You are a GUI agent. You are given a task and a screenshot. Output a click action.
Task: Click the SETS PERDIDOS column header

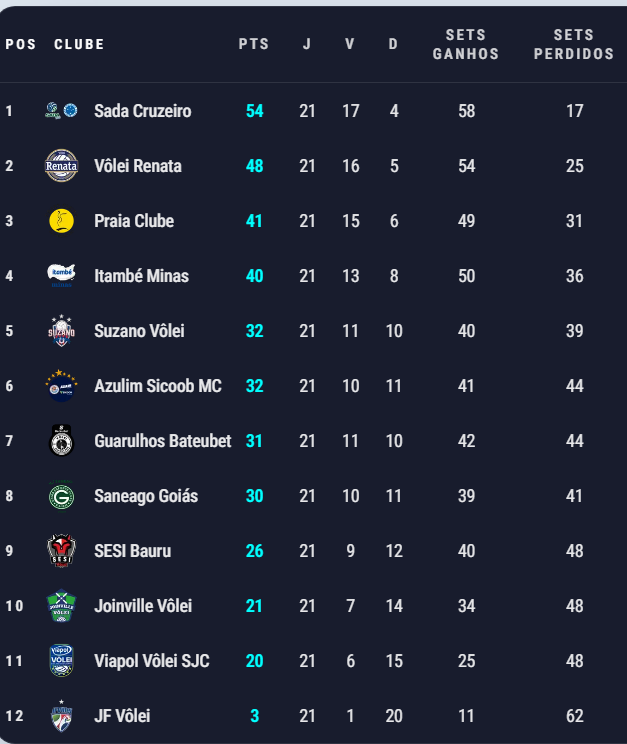click(x=574, y=45)
